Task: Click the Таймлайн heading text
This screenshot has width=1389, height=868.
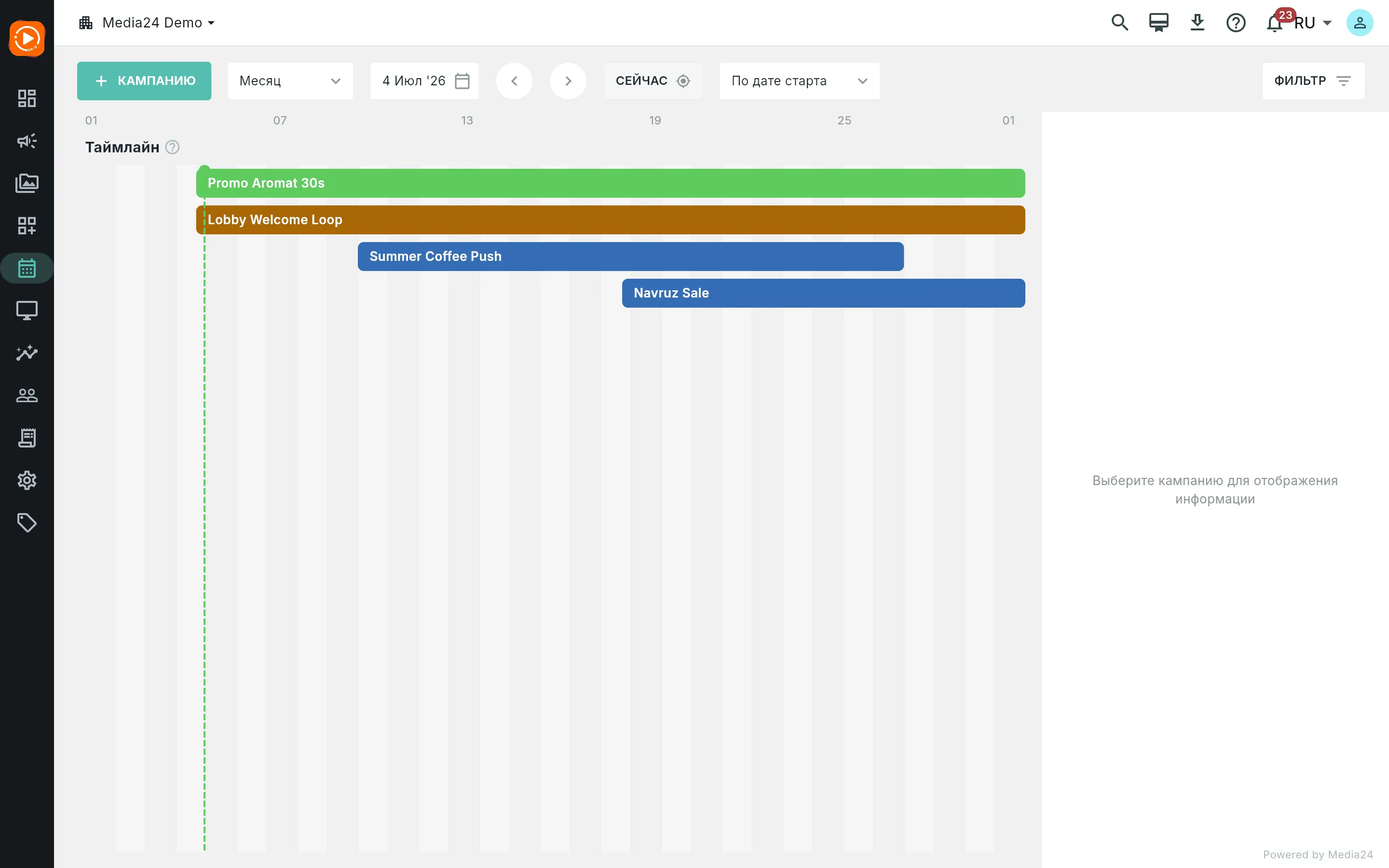Action: click(x=122, y=148)
